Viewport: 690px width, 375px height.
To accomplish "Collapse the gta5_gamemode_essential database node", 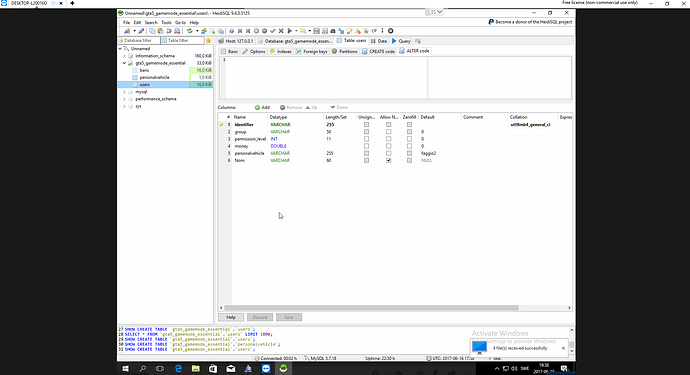I will click(x=125, y=63).
